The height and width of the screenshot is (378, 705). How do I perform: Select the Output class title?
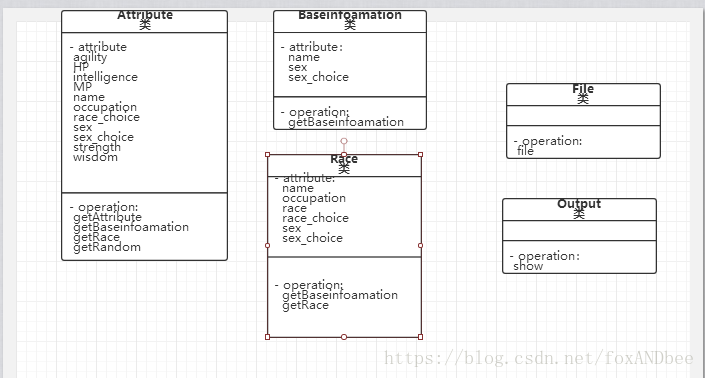579,204
